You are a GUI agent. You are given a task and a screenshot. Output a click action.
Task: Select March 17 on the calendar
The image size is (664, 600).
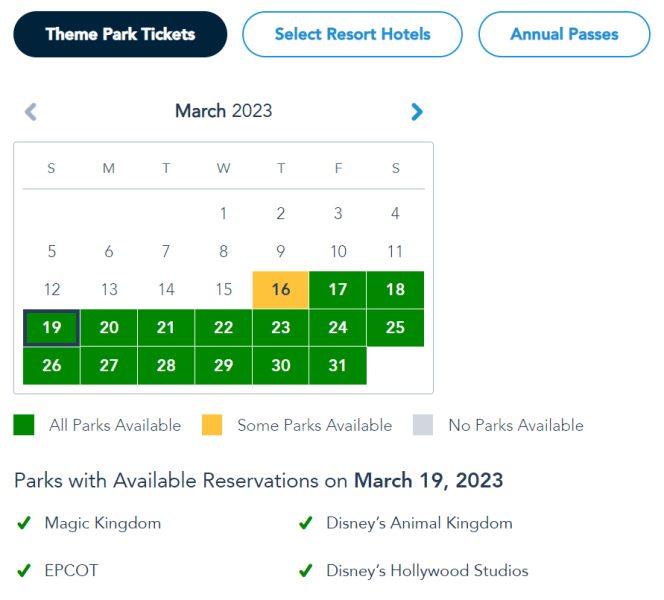point(338,290)
